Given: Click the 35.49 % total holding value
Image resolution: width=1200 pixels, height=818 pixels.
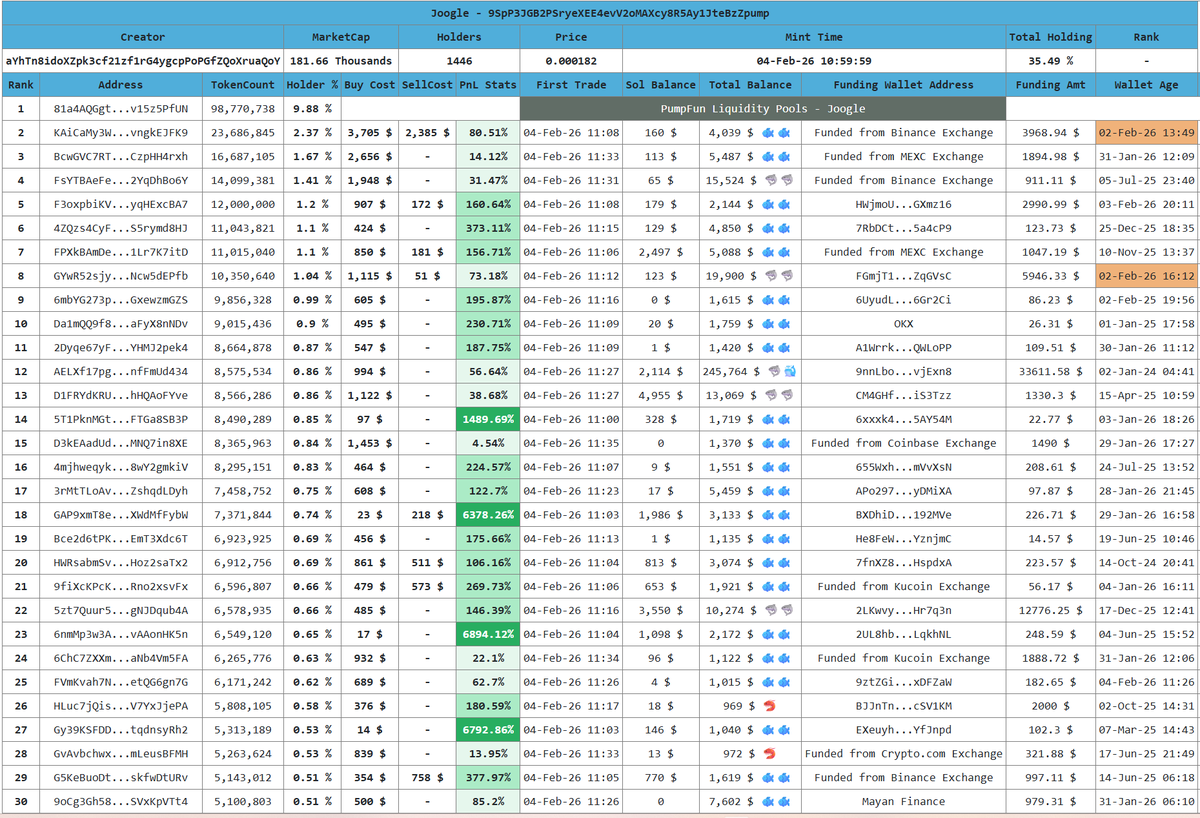Looking at the screenshot, I should [x=1050, y=61].
